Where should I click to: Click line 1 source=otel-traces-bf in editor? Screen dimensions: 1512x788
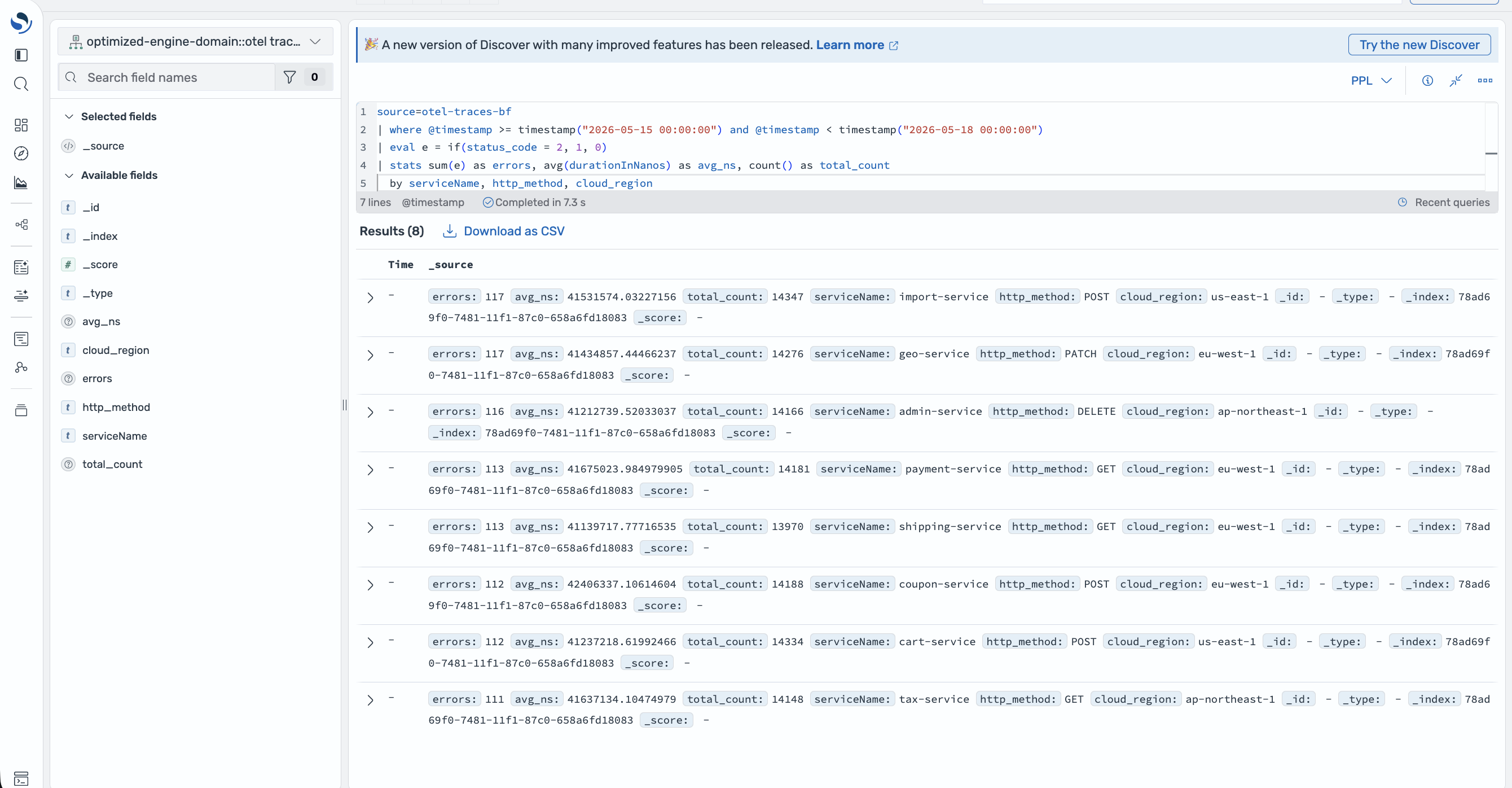click(x=444, y=112)
